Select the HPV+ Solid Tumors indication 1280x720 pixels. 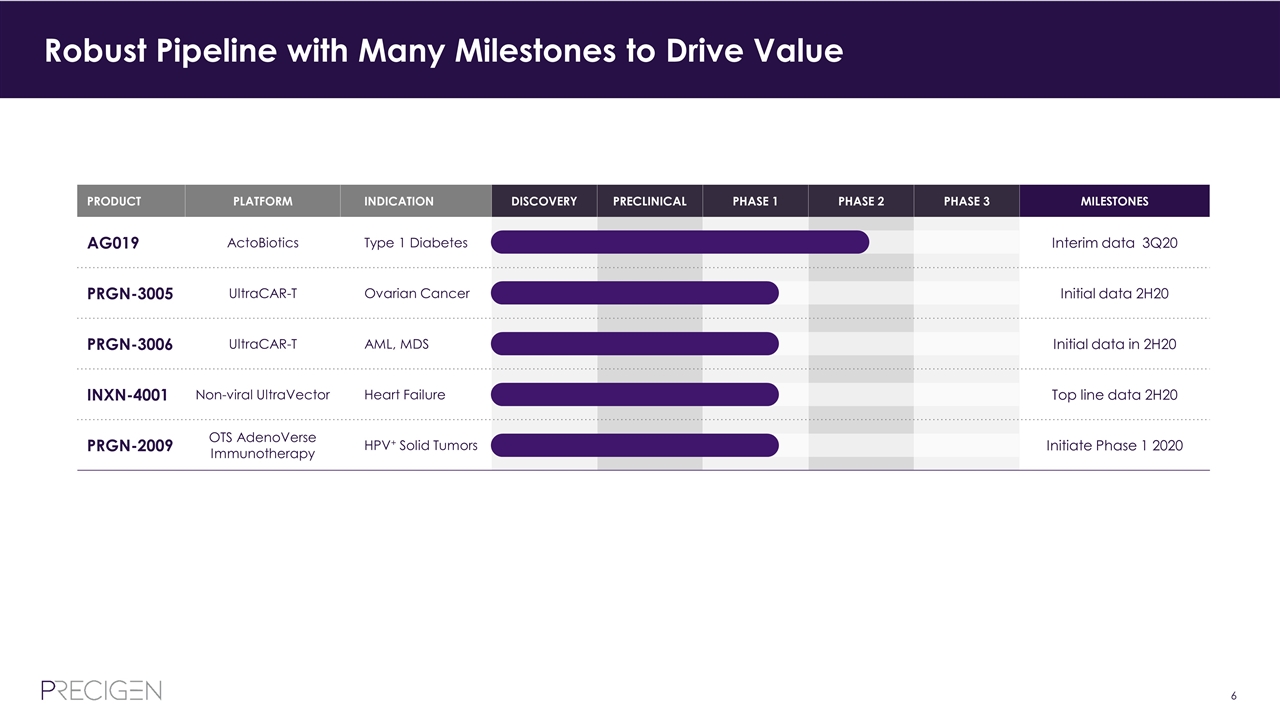point(421,445)
